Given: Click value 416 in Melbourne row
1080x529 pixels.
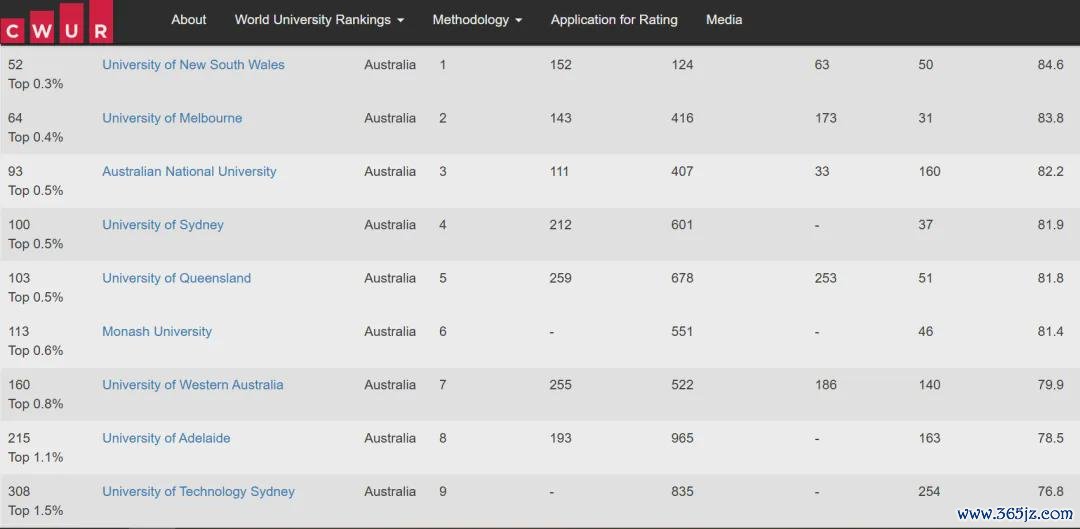Looking at the screenshot, I should point(683,118).
